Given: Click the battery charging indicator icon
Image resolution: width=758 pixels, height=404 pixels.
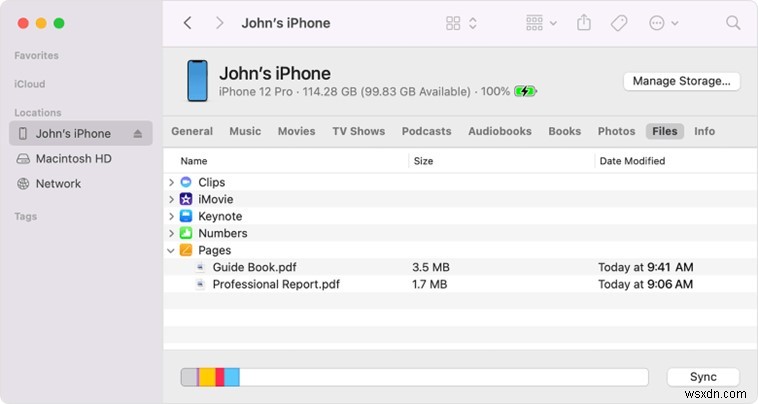Looking at the screenshot, I should [x=525, y=91].
